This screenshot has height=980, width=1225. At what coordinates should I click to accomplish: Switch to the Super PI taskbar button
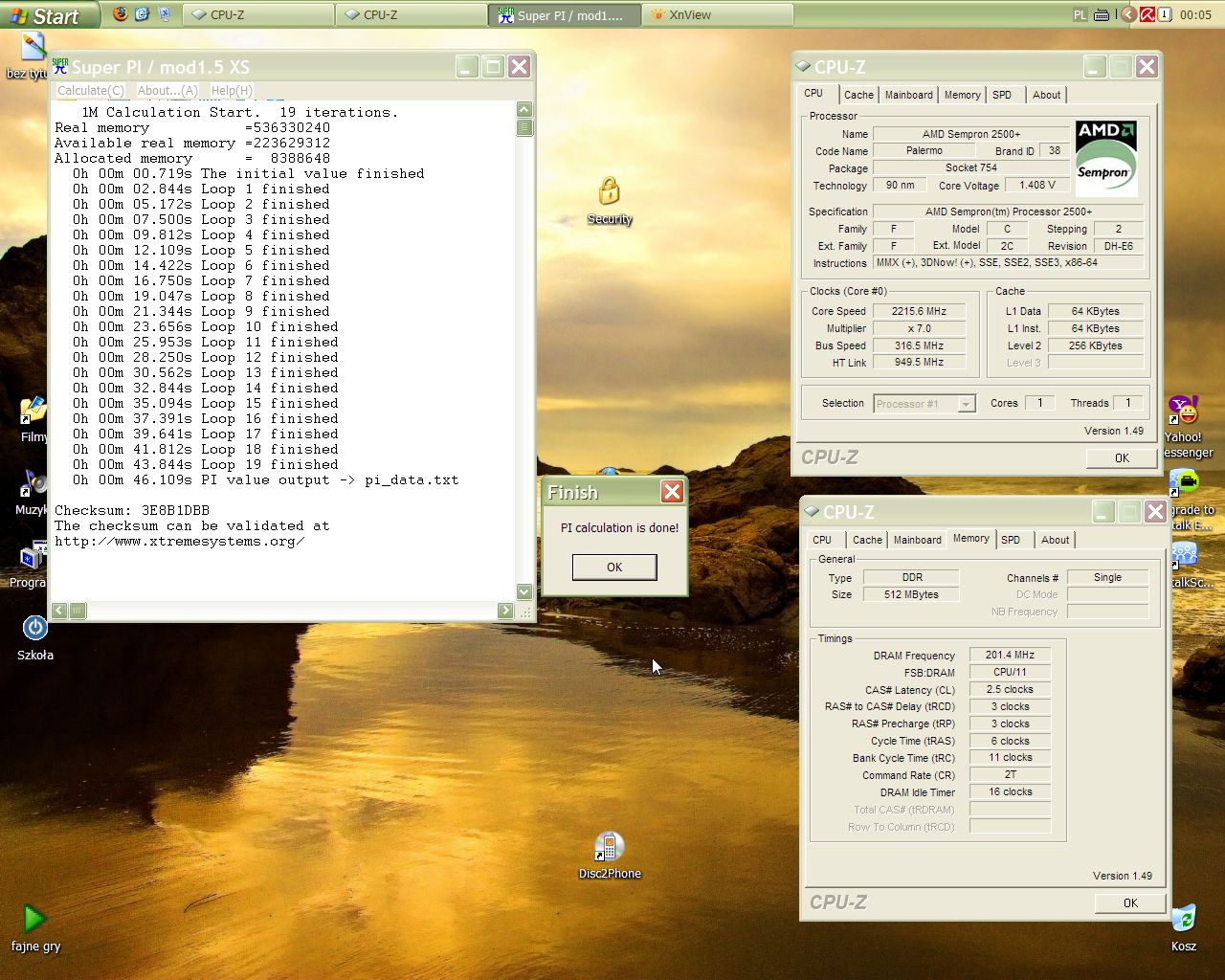pos(565,14)
